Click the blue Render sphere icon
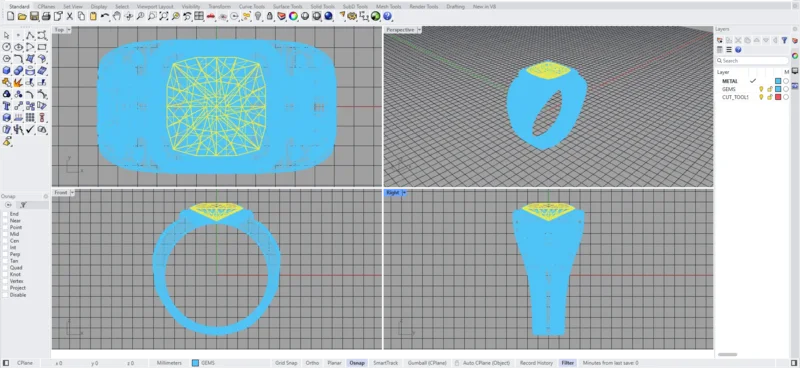Image resolution: width=800 pixels, height=368 pixels. click(328, 16)
